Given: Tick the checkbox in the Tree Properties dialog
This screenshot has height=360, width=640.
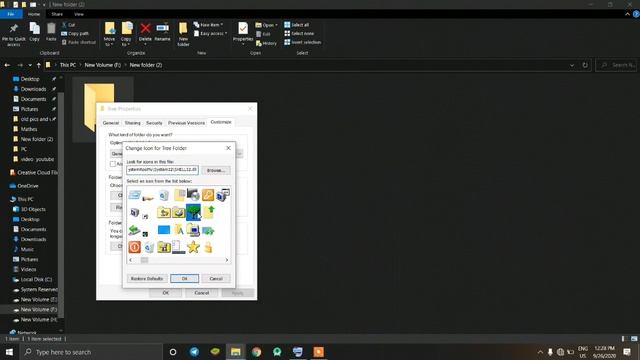Looking at the screenshot, I should 113,164.
